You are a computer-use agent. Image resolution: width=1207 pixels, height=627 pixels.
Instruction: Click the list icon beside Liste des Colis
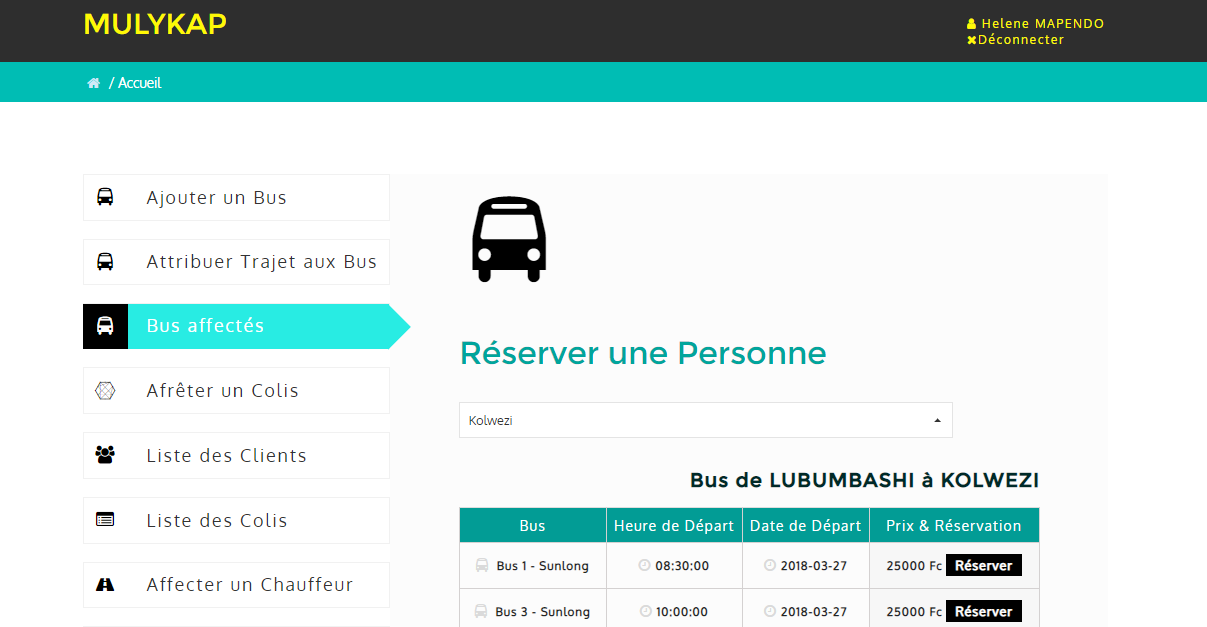[105, 520]
